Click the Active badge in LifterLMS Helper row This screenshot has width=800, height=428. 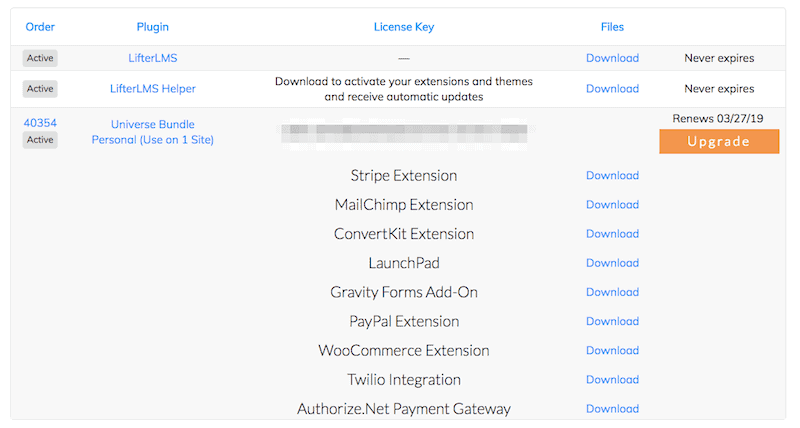pos(40,89)
